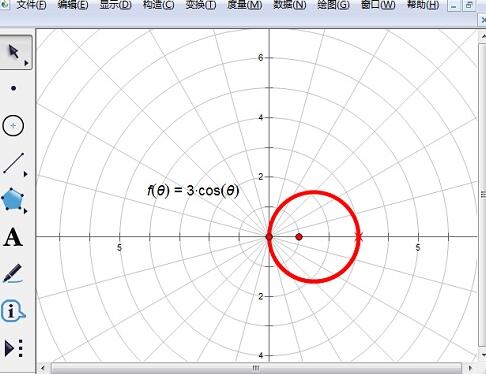This screenshot has width=486, height=374.
Task: Open the 绘图(G) menu
Action: coord(334,5)
